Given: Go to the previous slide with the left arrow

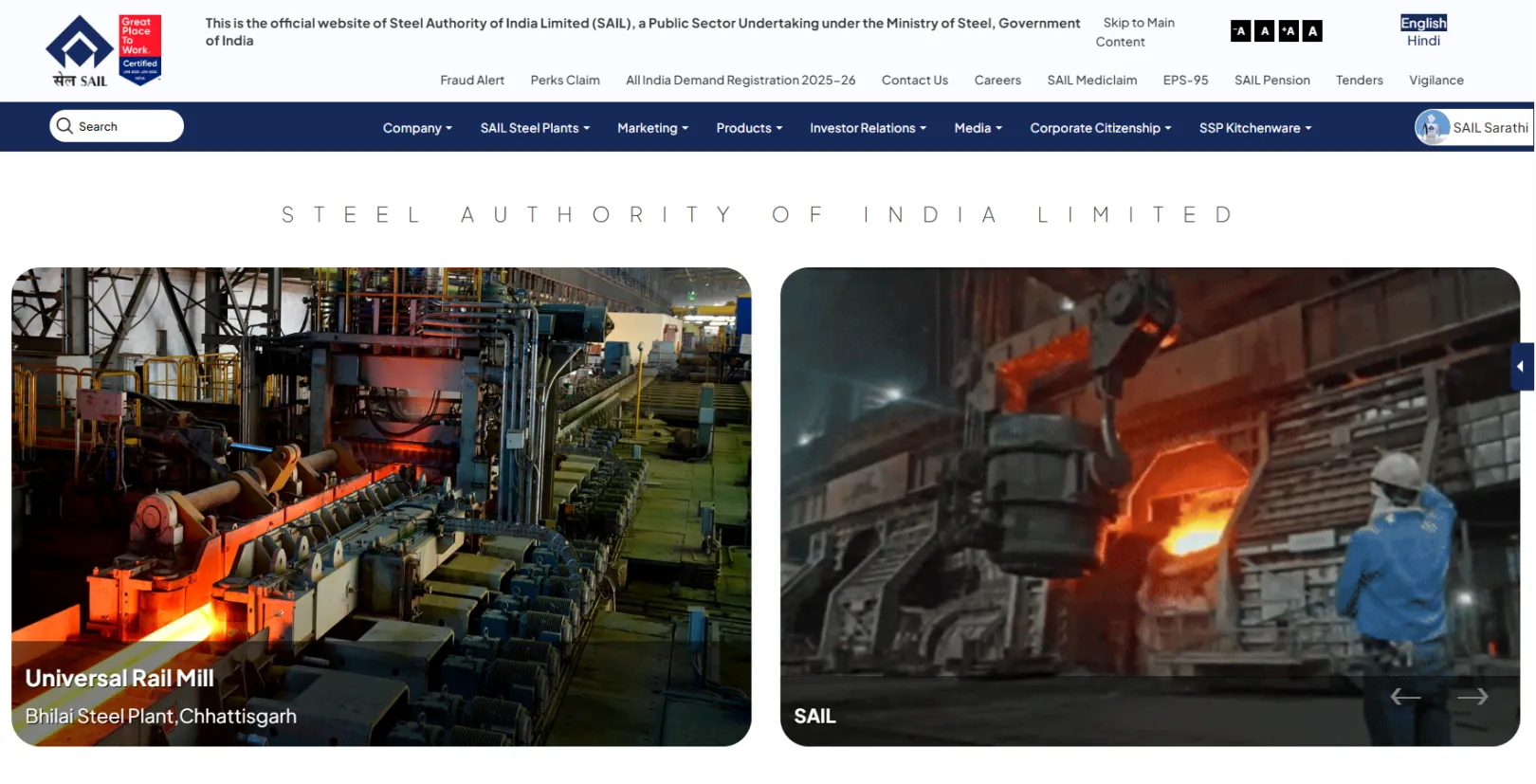Looking at the screenshot, I should (x=1405, y=698).
